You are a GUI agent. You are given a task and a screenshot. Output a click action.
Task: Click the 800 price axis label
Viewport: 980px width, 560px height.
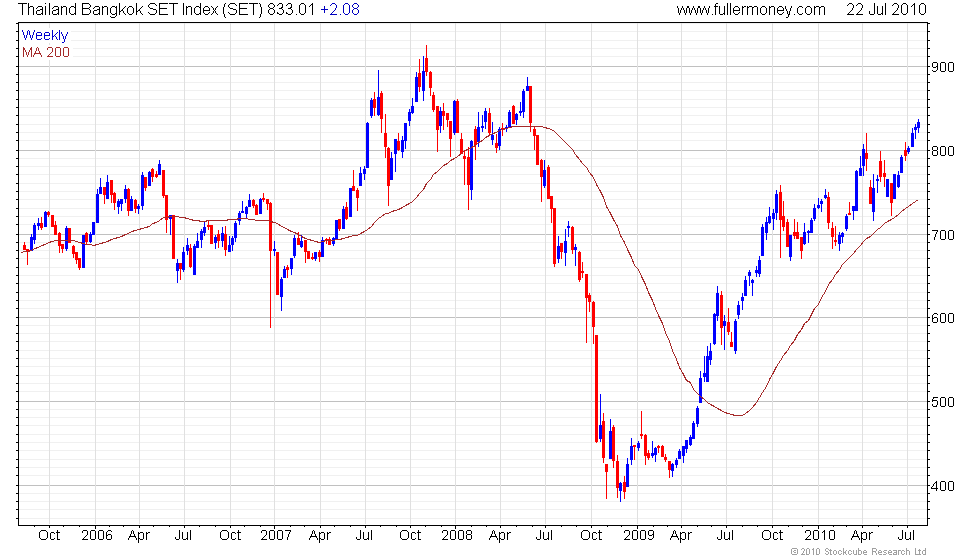click(942, 151)
